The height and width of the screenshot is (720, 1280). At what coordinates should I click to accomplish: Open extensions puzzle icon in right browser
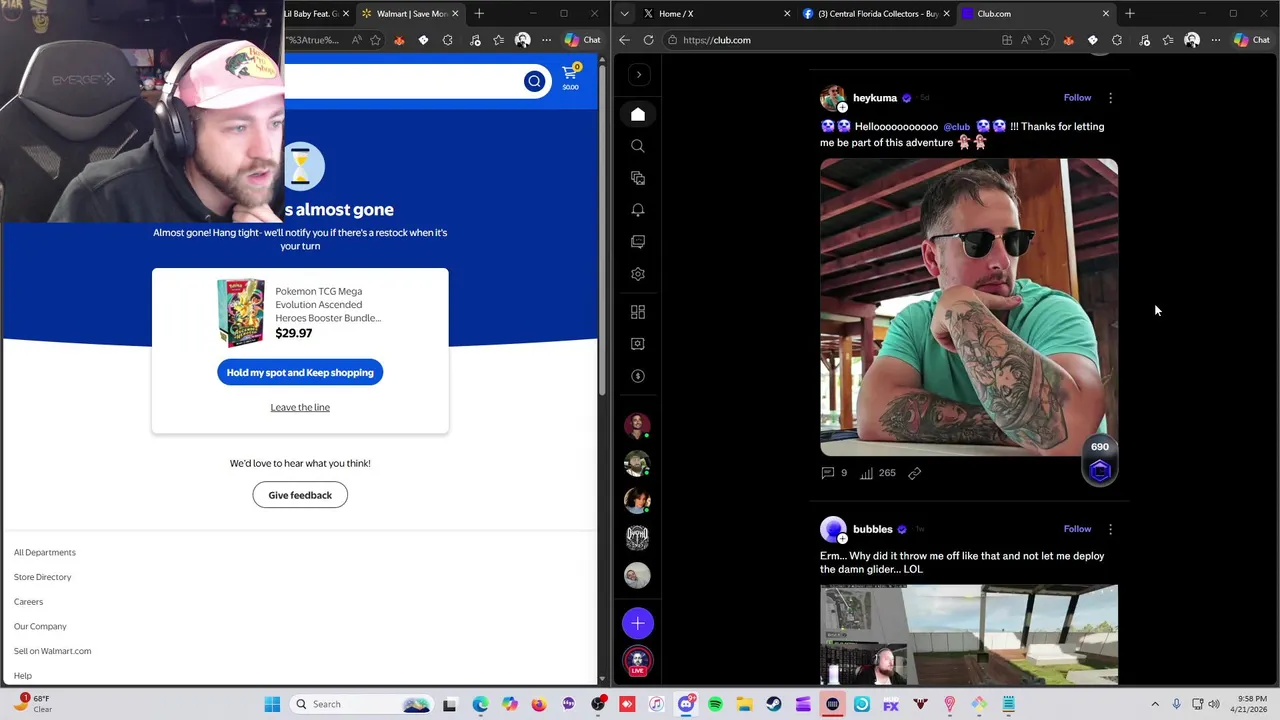click(x=1117, y=40)
